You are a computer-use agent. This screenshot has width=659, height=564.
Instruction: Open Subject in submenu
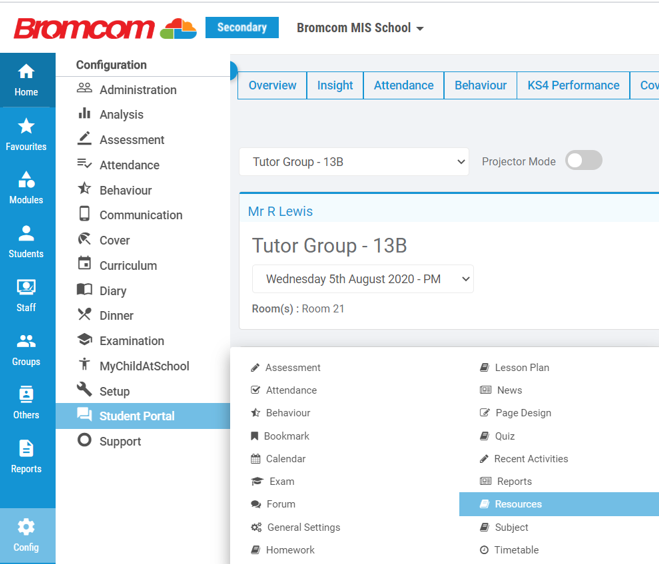504,527
